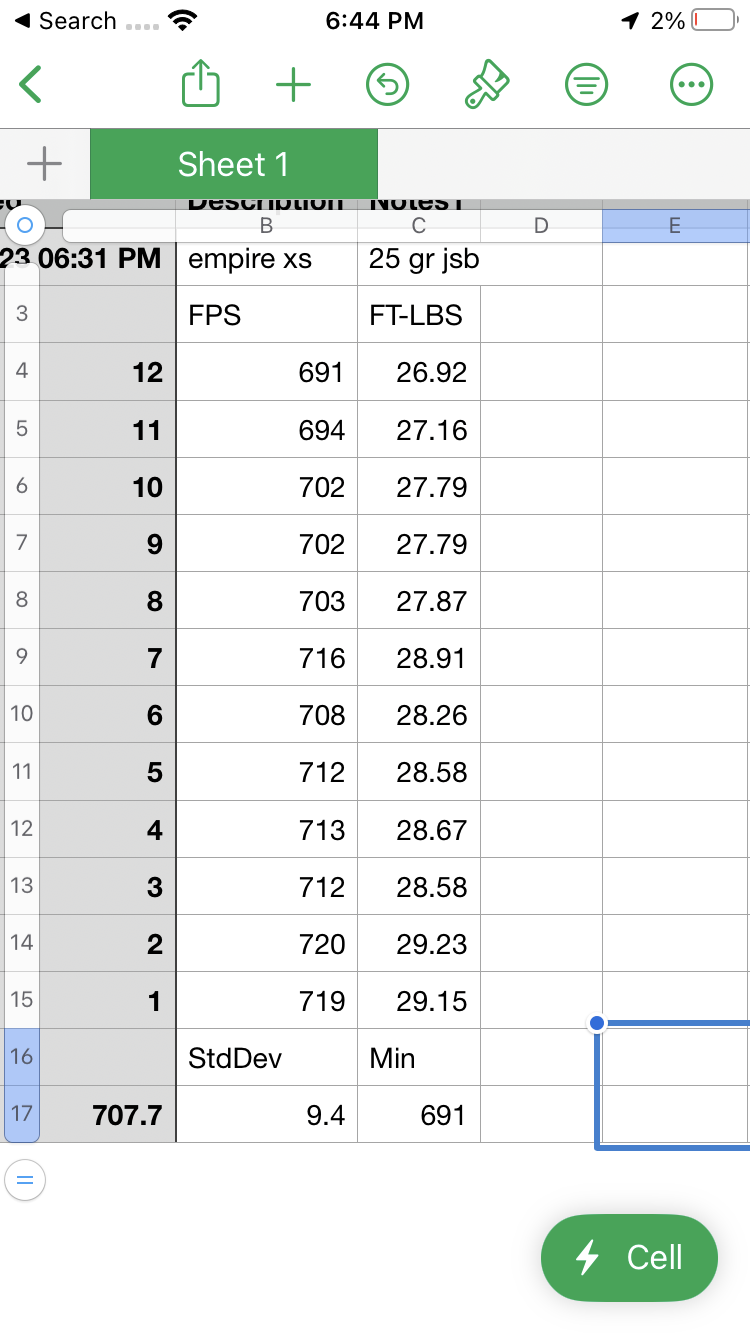Viewport: 750px width, 1334px height.
Task: Tap the add-row equals handle below table
Action: click(25, 1180)
